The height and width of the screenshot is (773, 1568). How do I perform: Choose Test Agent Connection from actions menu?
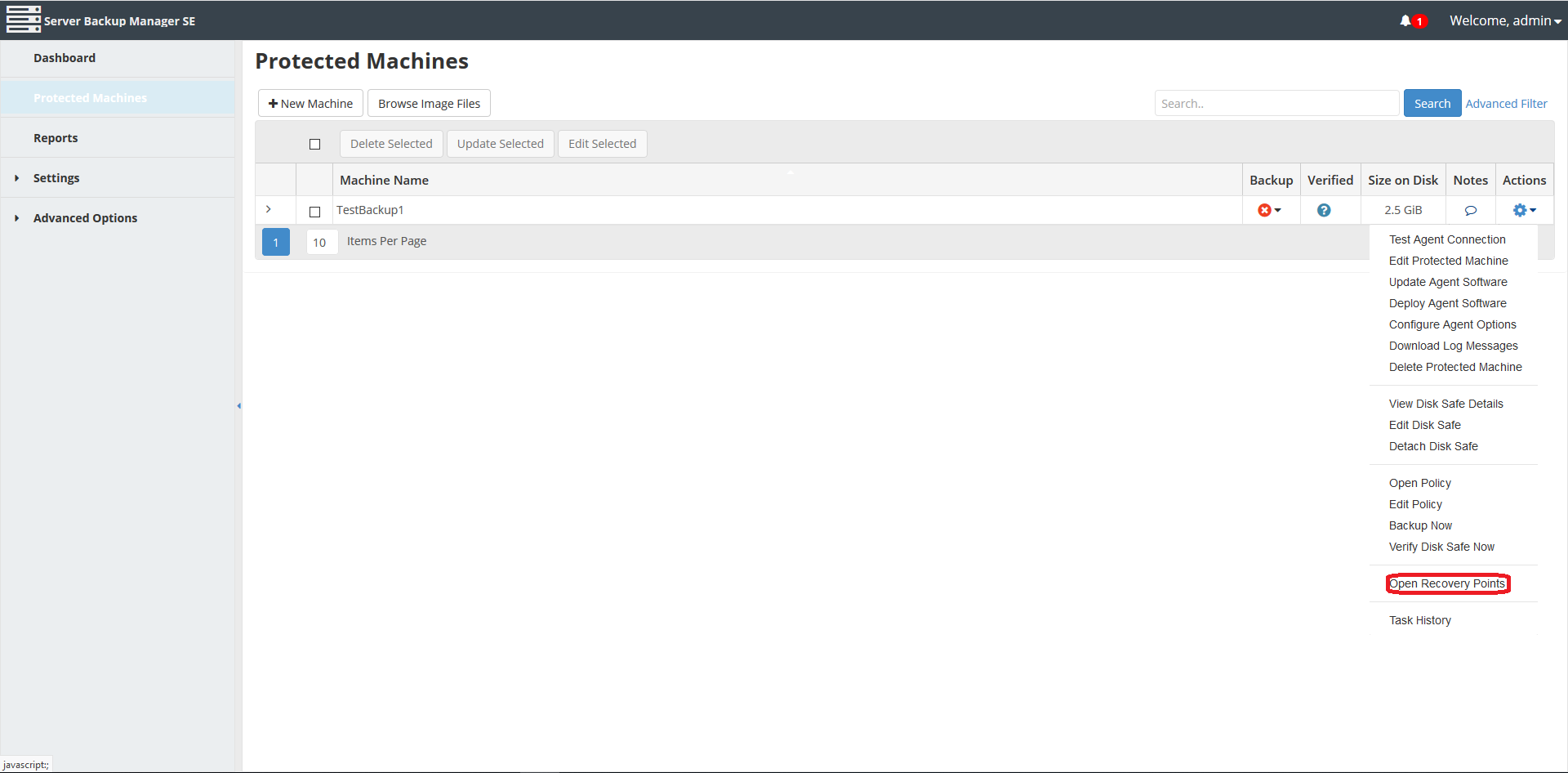pyautogui.click(x=1447, y=239)
